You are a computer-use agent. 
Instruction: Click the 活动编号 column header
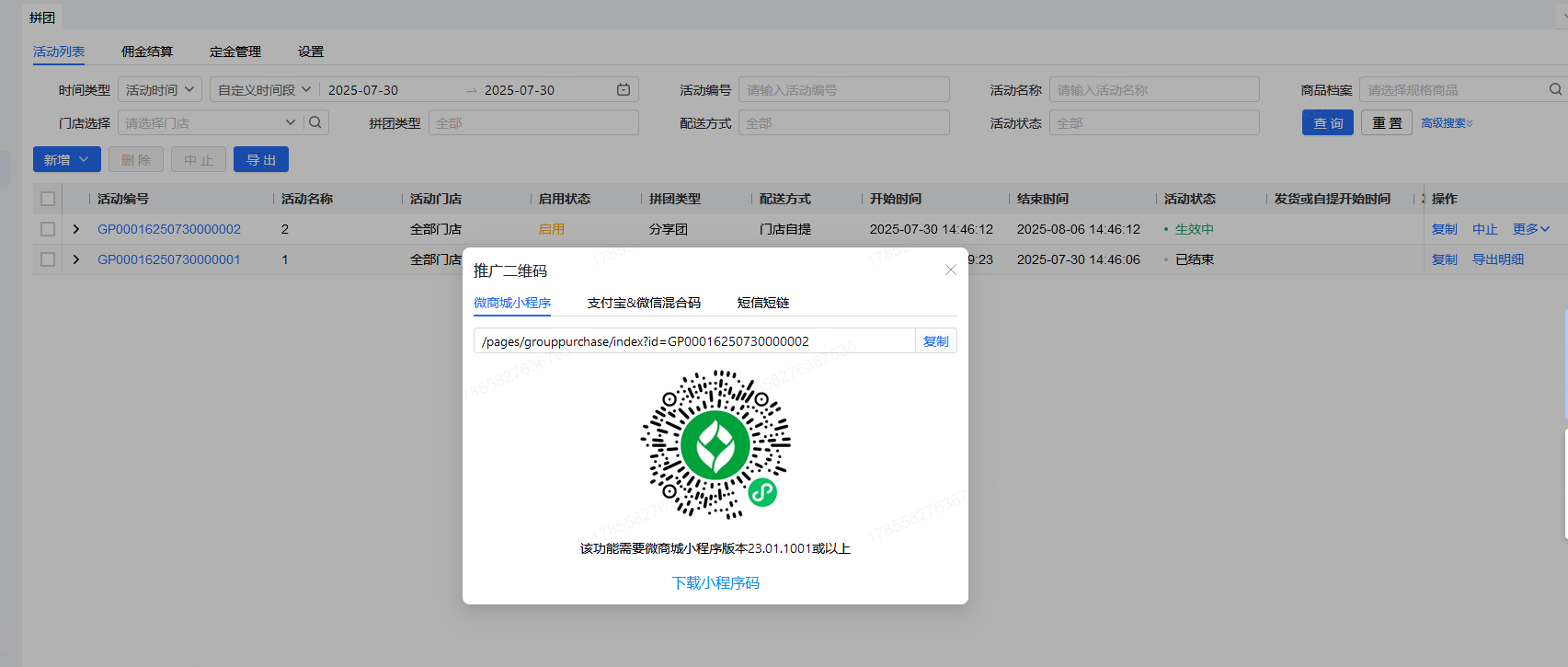pyautogui.click(x=123, y=199)
